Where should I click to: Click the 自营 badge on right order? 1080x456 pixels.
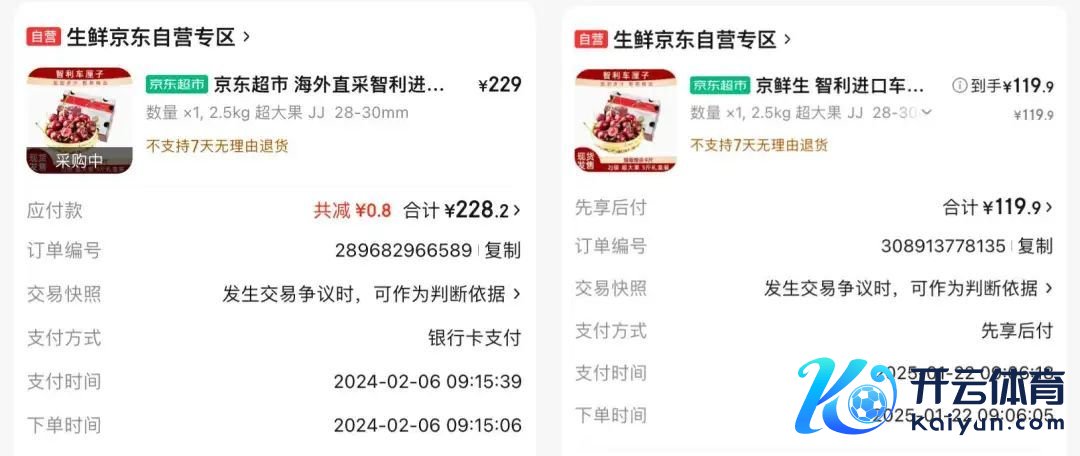pos(591,39)
